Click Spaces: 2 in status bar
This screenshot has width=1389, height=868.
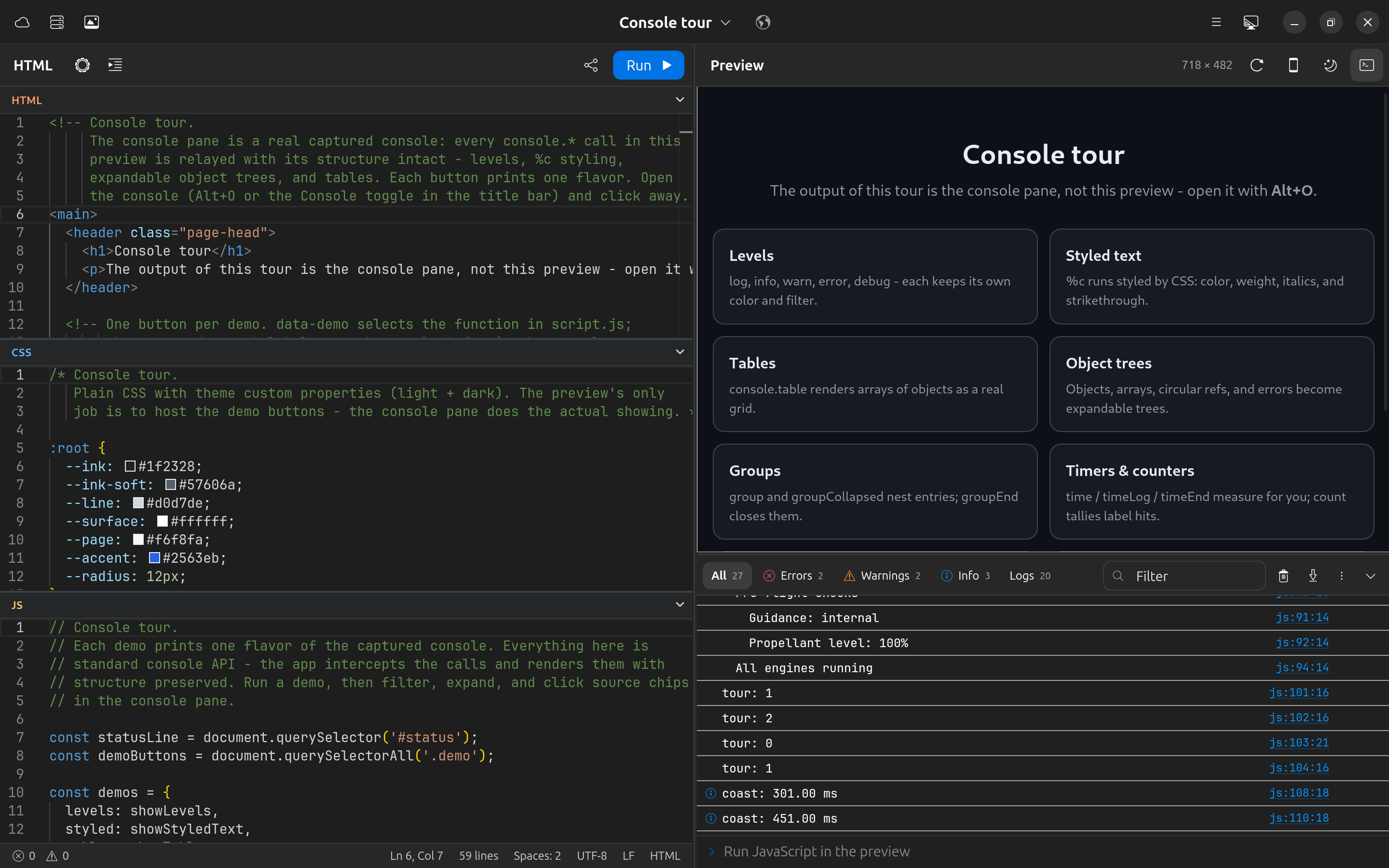[x=537, y=856]
